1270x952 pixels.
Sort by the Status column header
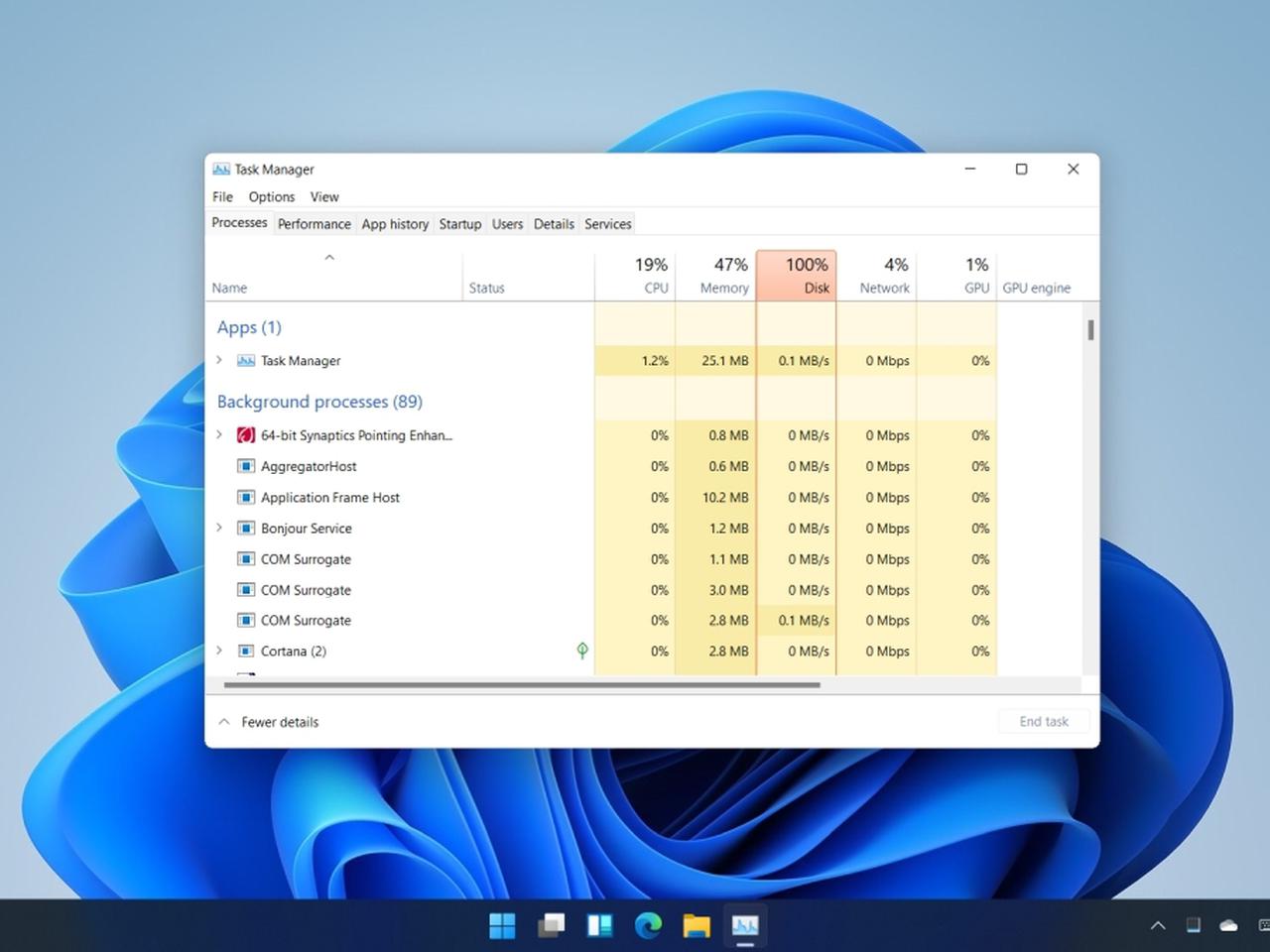[x=528, y=277]
